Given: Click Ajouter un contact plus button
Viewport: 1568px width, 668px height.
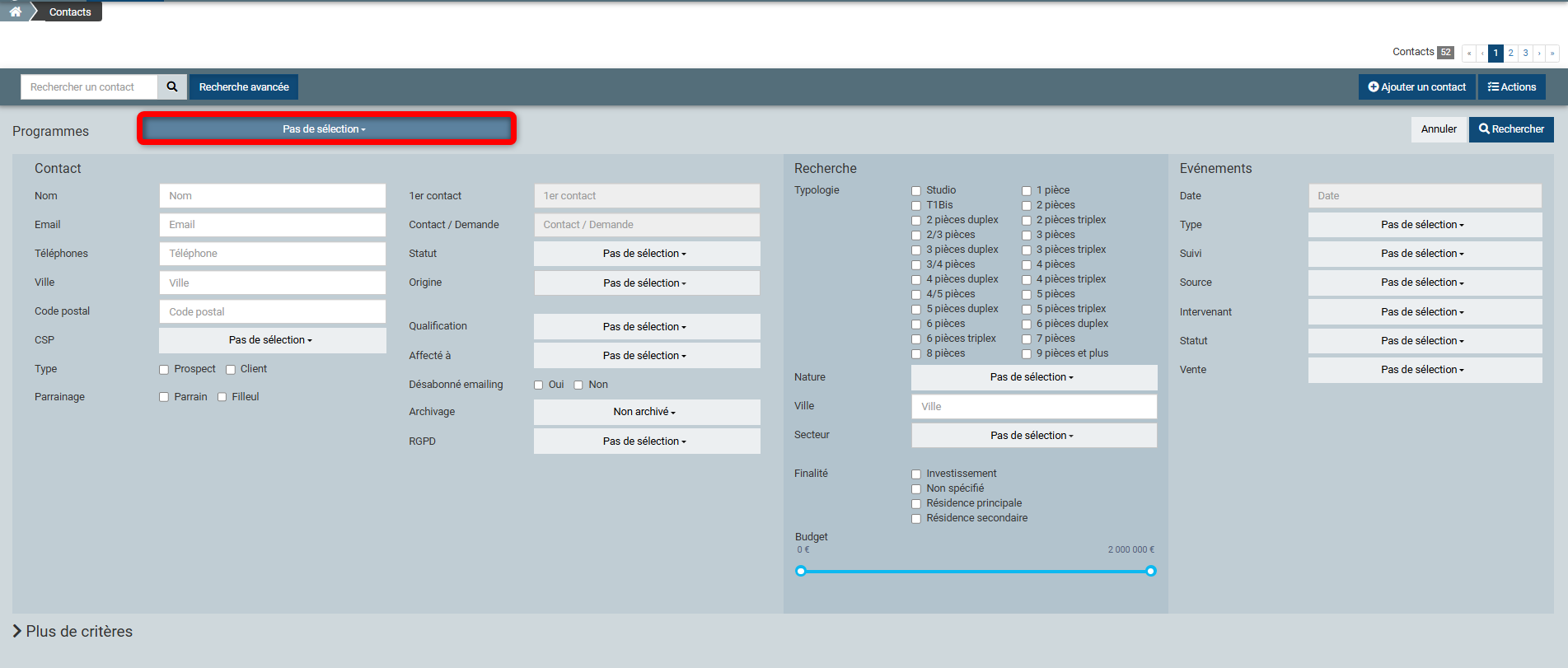Looking at the screenshot, I should [1416, 86].
